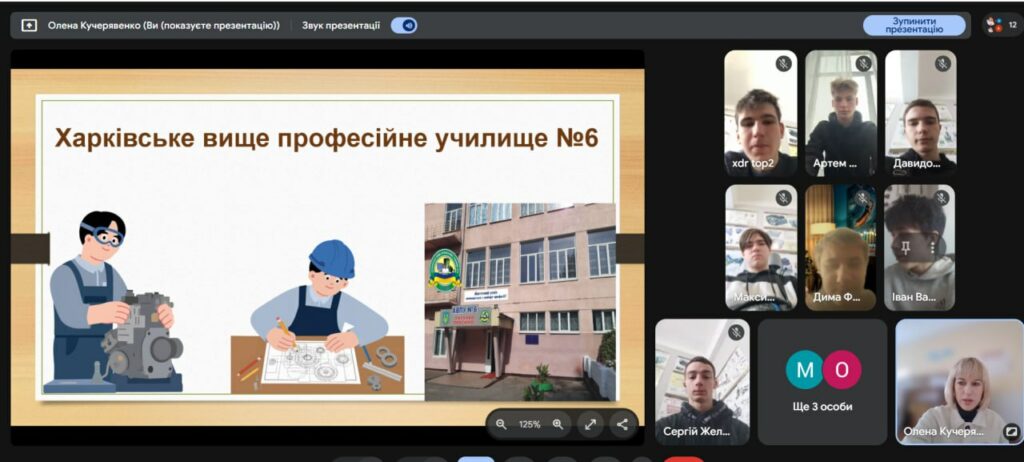This screenshot has height=462, width=1024.
Task: Click the share icon on the presentation
Action: pos(622,424)
